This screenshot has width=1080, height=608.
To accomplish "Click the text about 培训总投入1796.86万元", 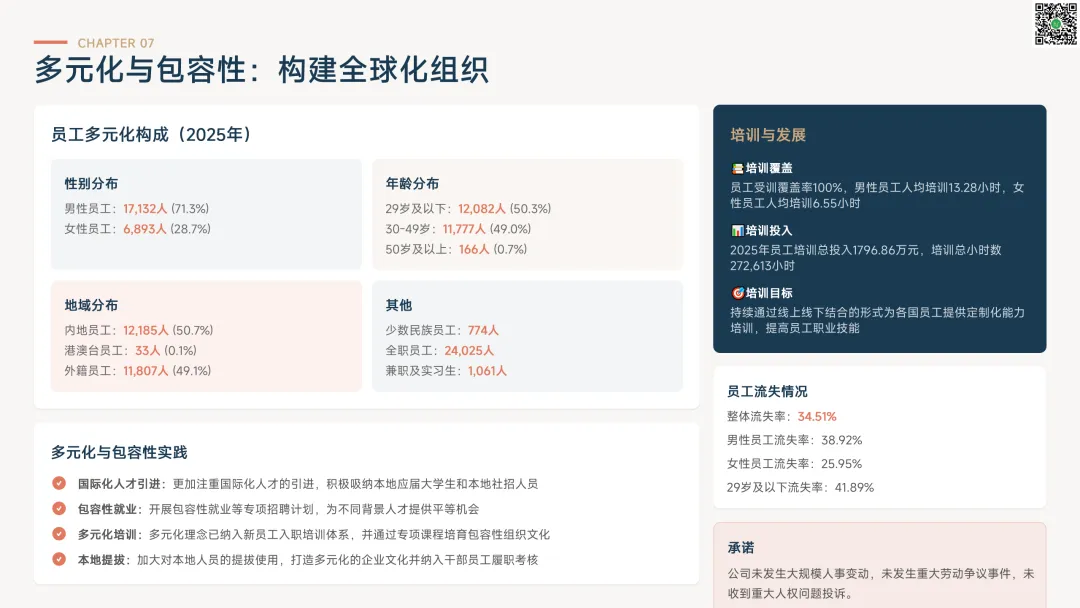I will coord(866,258).
